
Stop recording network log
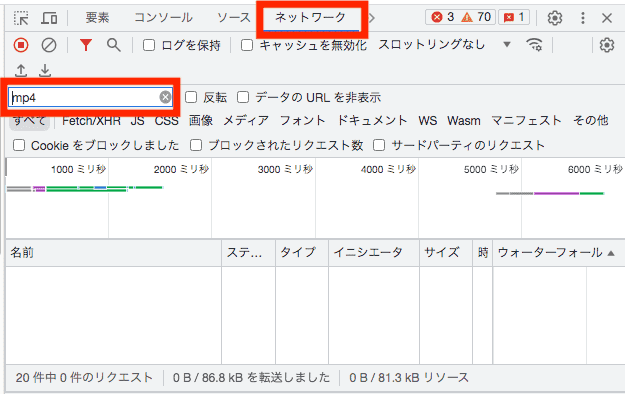pyautogui.click(x=21, y=45)
